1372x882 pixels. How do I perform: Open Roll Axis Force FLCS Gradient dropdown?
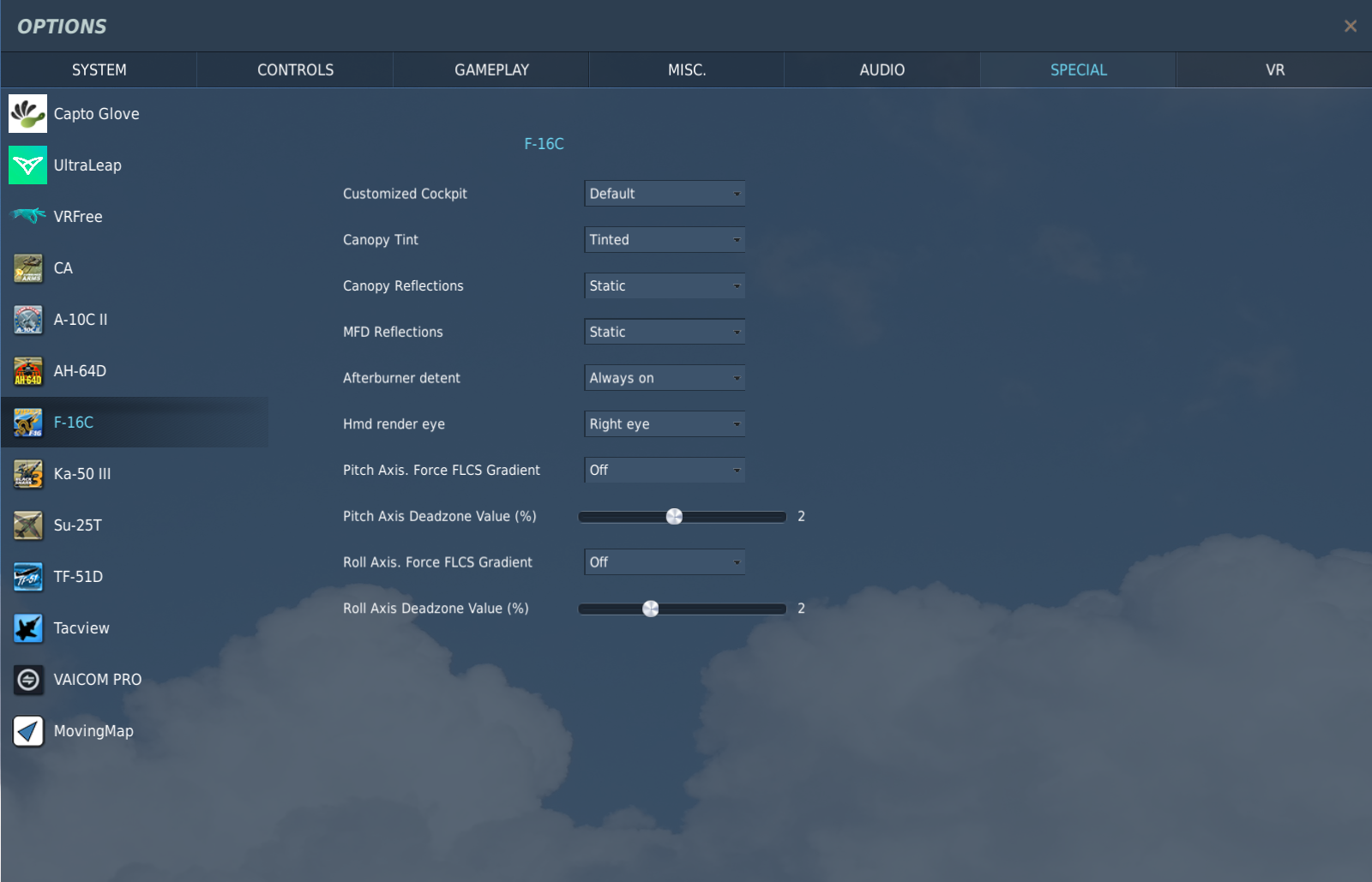(665, 562)
